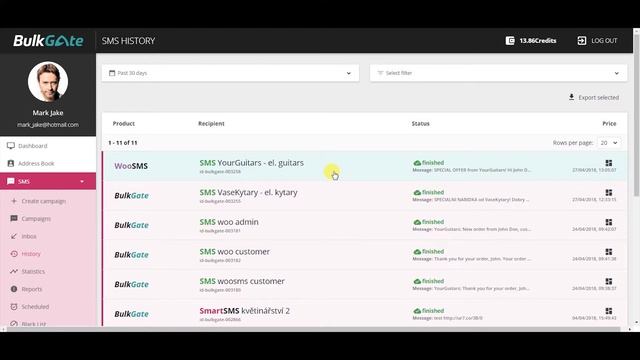The image size is (640, 360).
Task: Click the log out icon
Action: [x=582, y=40]
